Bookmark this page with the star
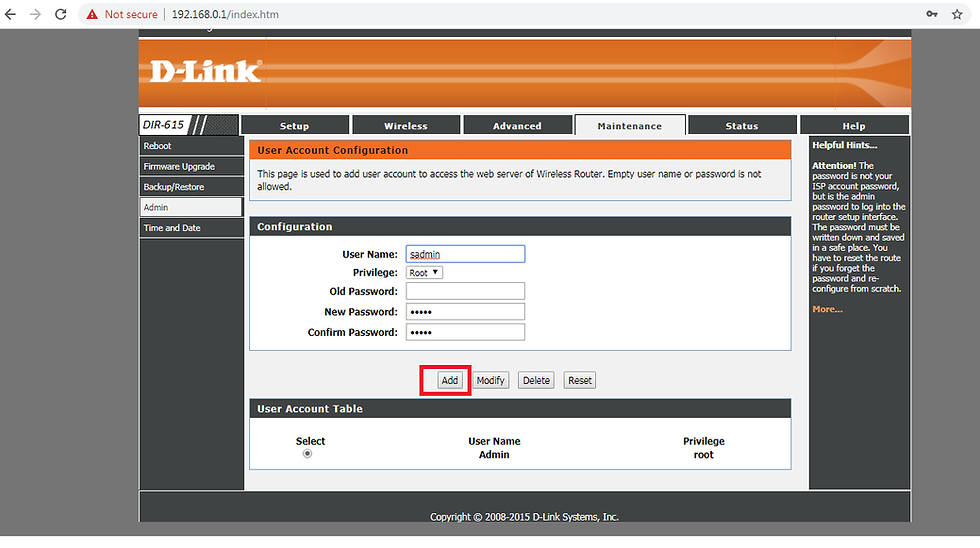This screenshot has width=980, height=548. coord(957,14)
